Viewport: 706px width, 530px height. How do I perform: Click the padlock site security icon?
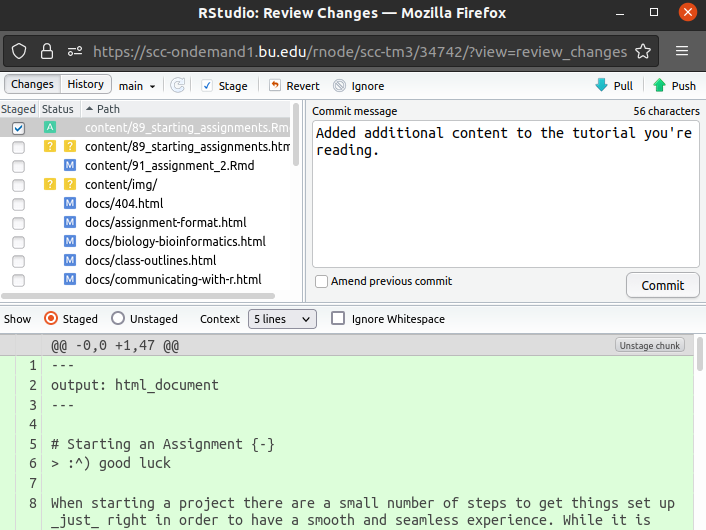coord(47,51)
